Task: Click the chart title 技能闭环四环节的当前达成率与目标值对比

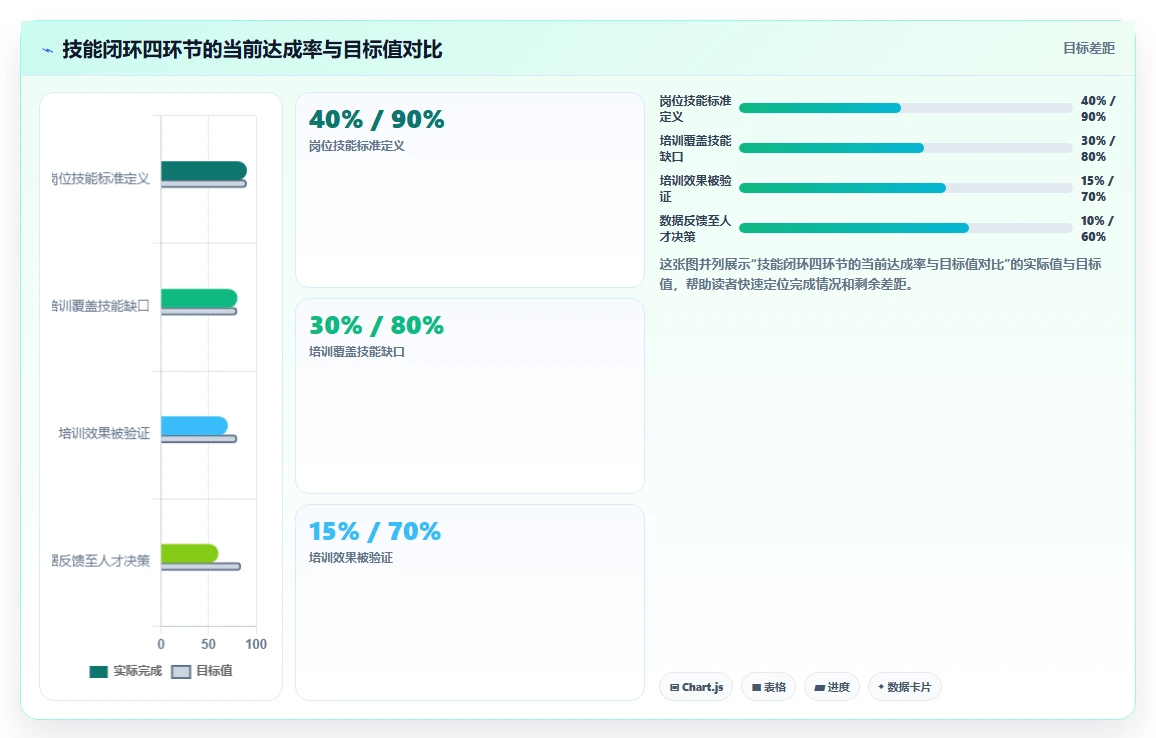Action: pos(252,49)
